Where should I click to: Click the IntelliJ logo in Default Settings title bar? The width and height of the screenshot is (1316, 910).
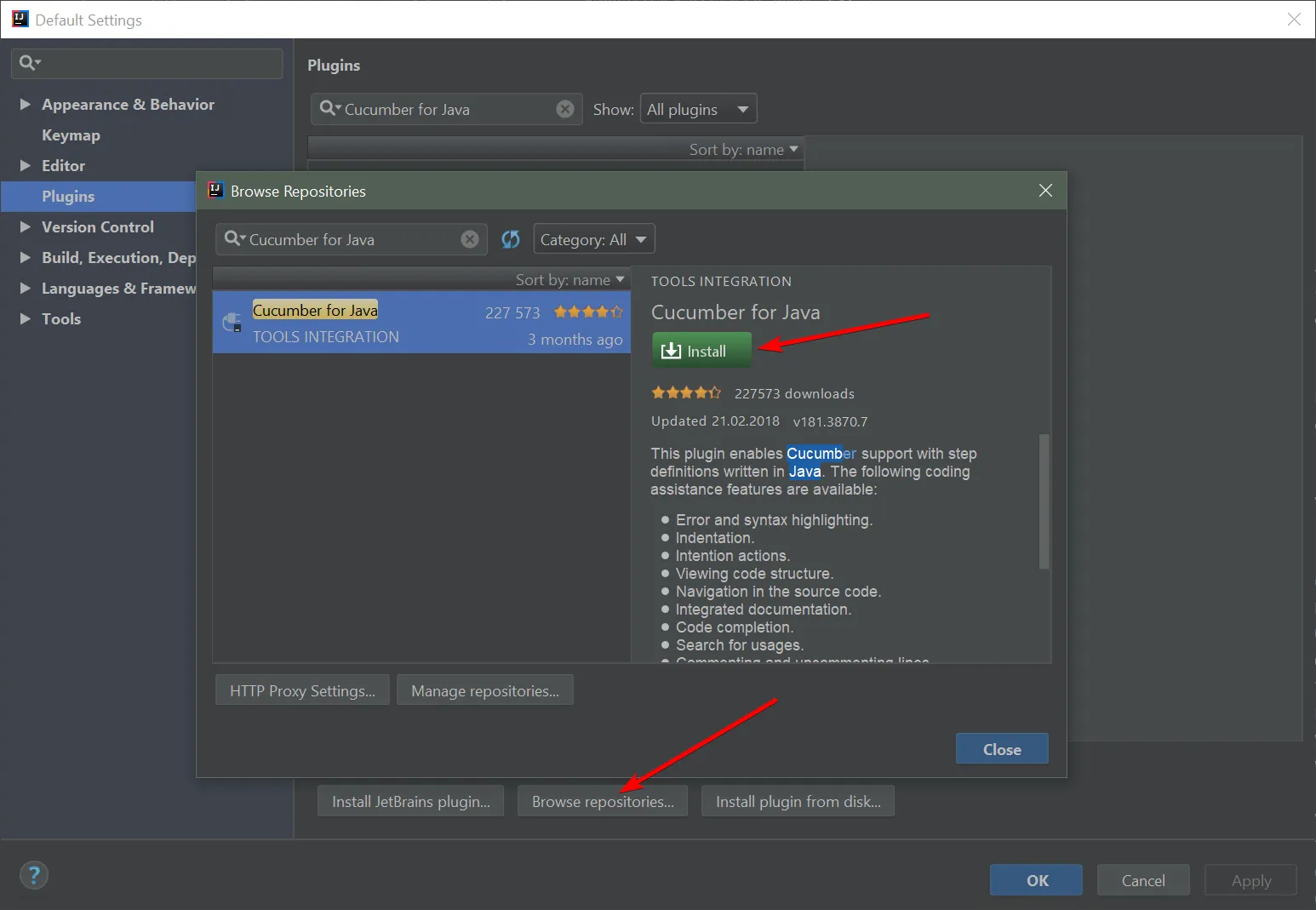pyautogui.click(x=20, y=19)
